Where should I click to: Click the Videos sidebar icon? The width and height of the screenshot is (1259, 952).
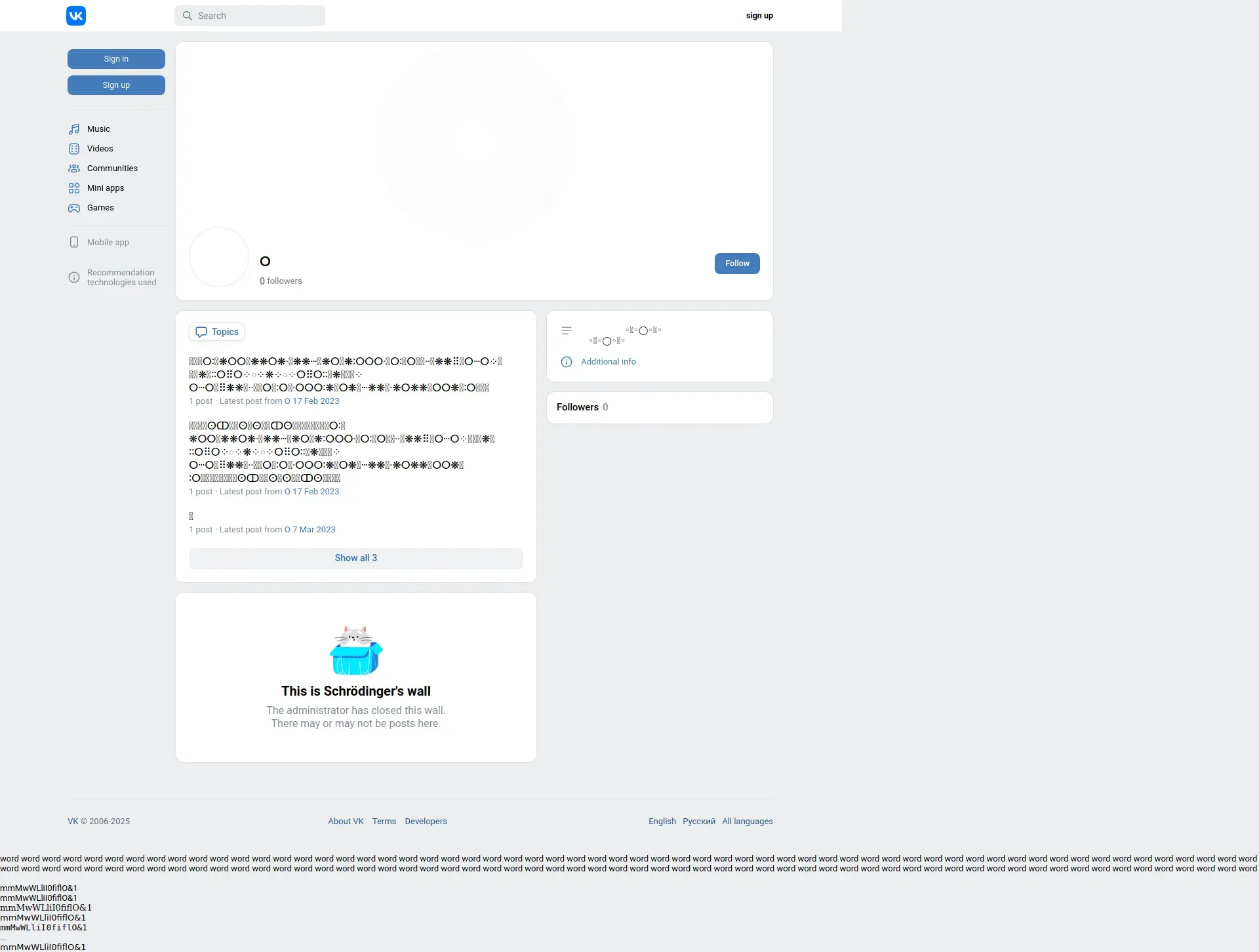(74, 149)
